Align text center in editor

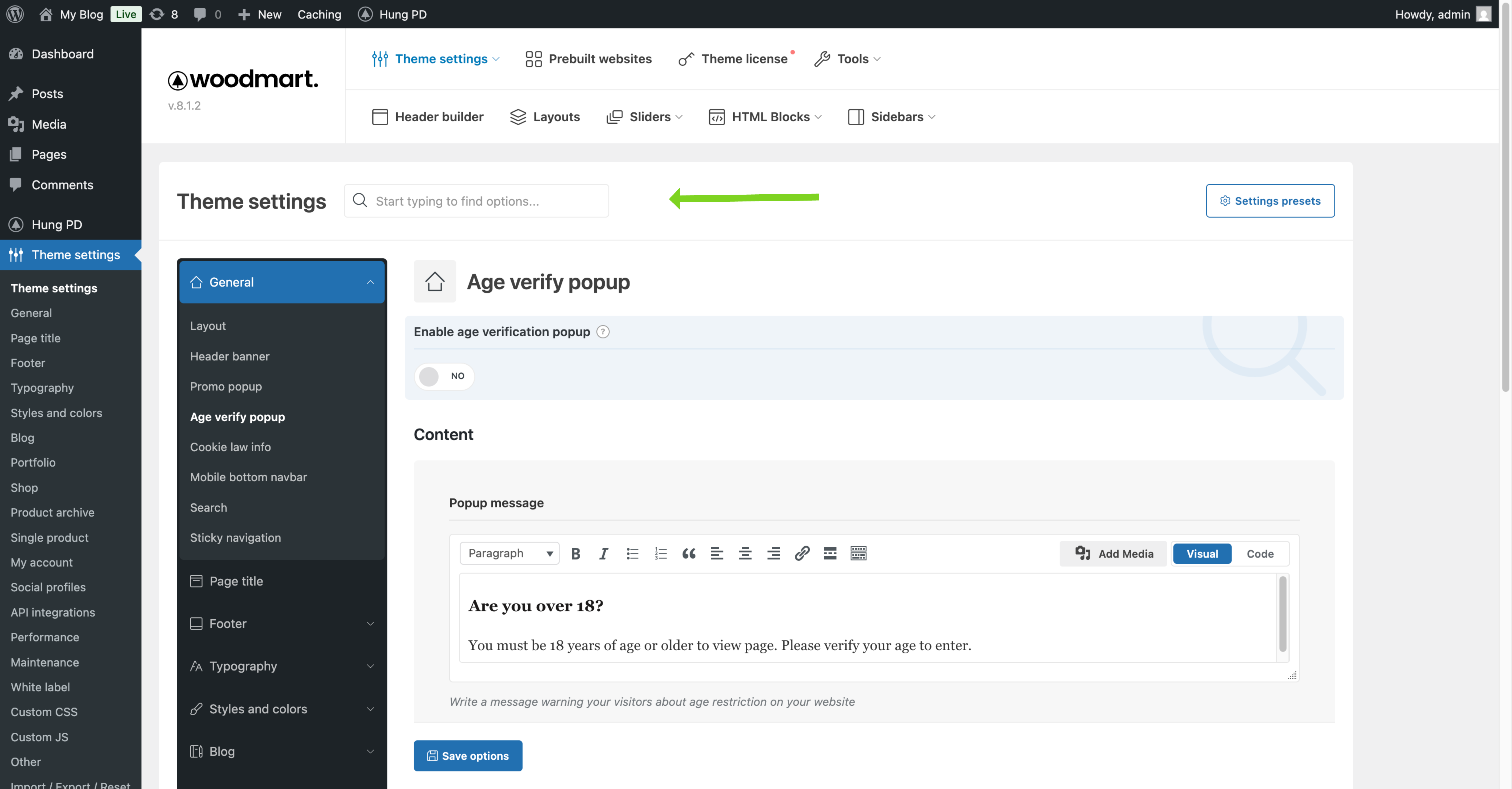tap(745, 553)
